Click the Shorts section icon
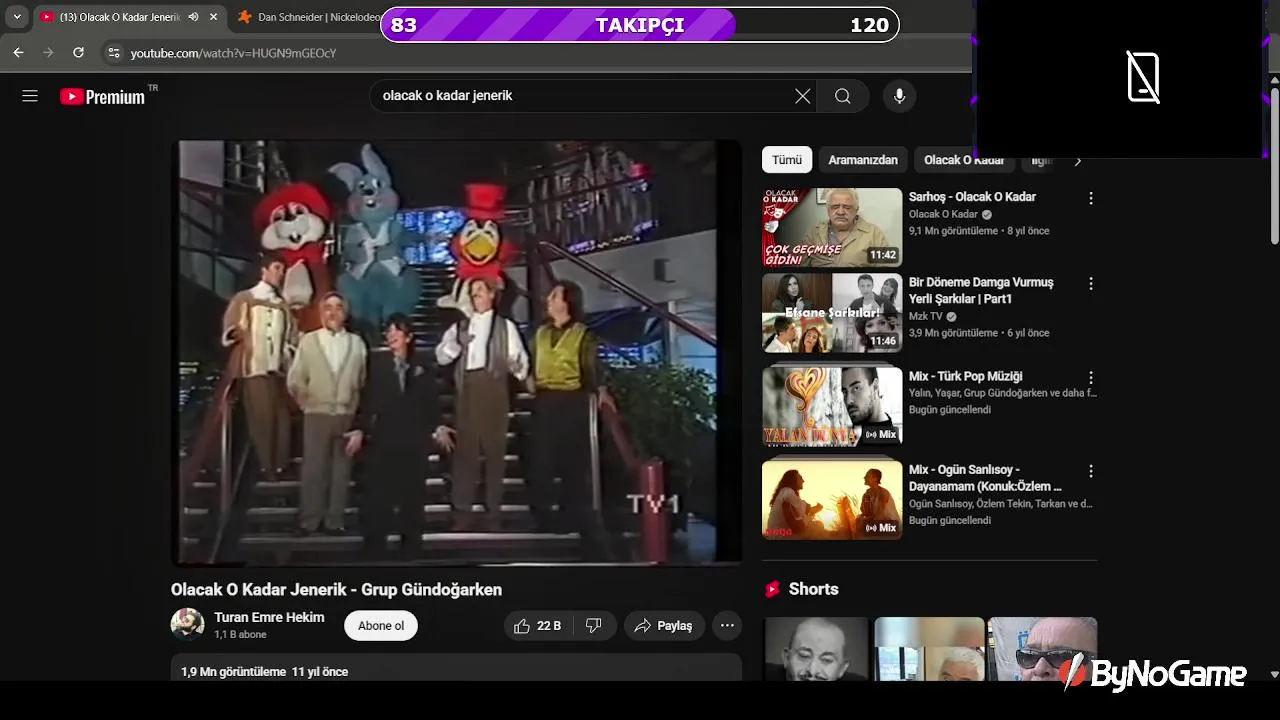 pyautogui.click(x=772, y=589)
